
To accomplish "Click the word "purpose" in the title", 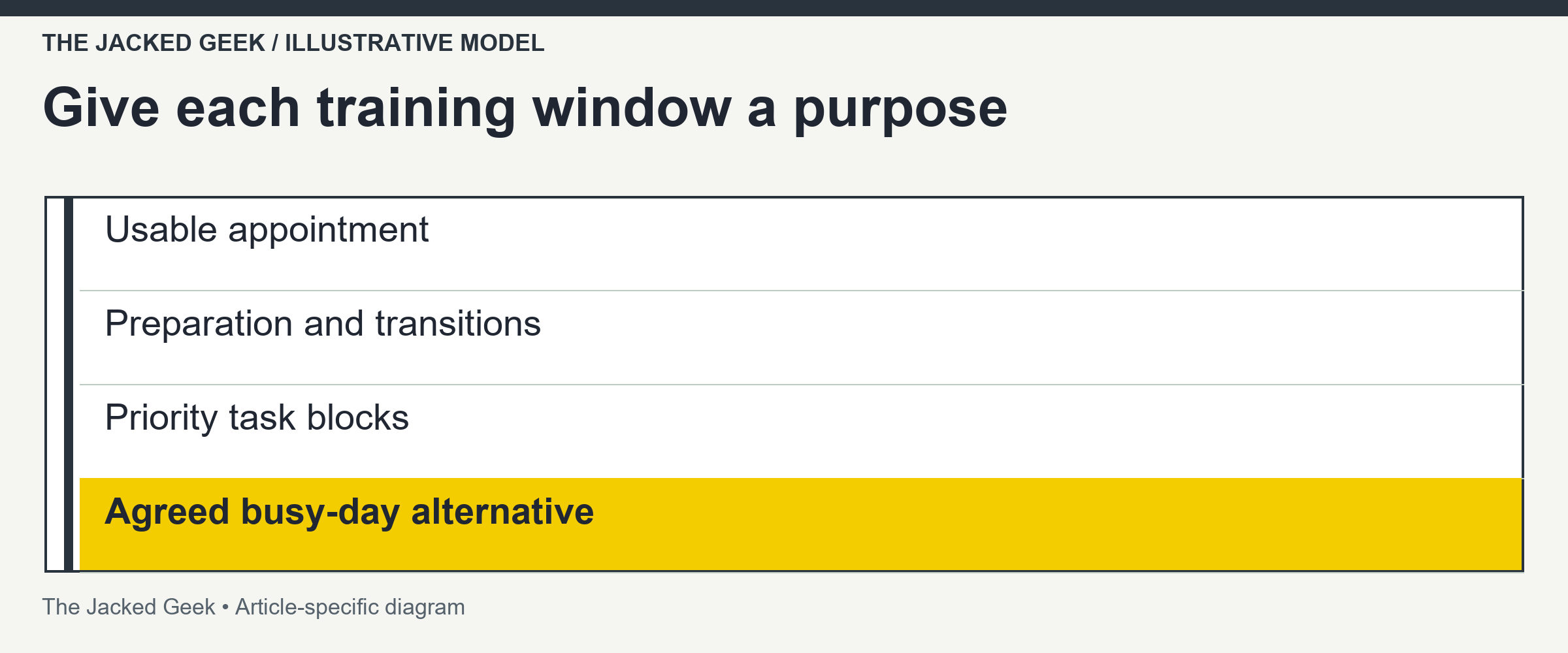I will click(x=901, y=112).
